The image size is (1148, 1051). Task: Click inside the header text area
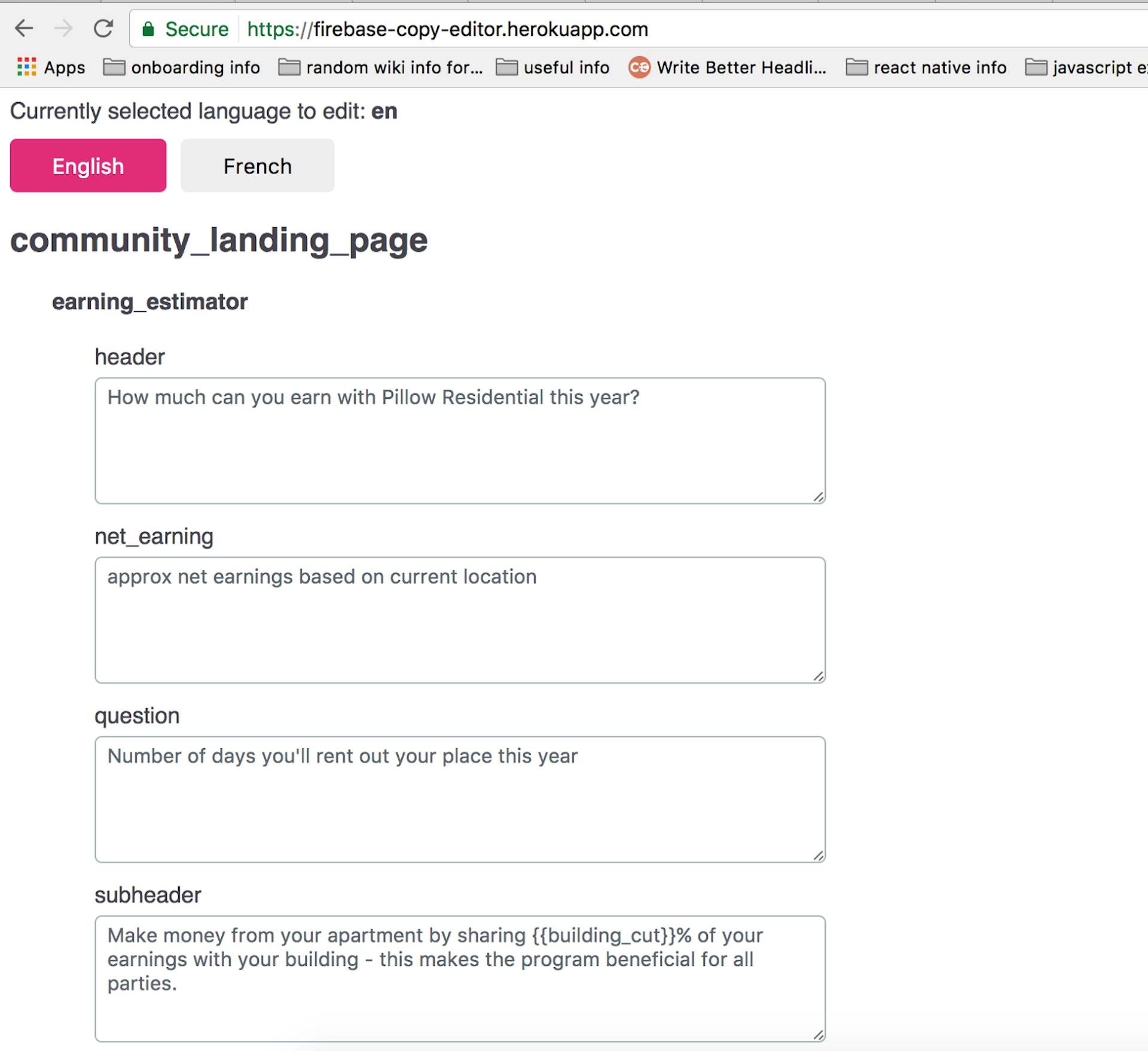point(459,440)
